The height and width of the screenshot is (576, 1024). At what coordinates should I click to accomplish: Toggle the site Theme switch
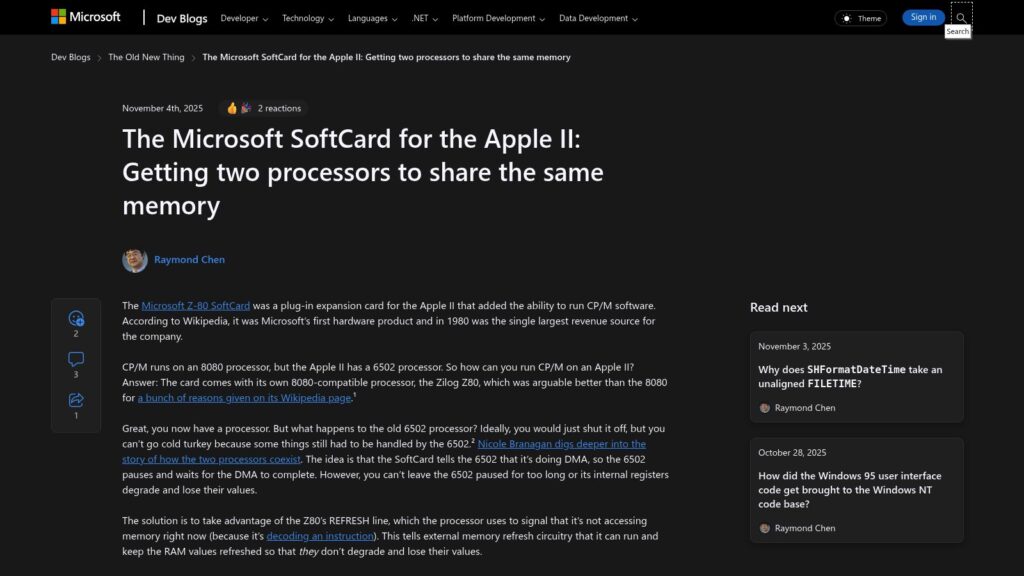(x=859, y=17)
